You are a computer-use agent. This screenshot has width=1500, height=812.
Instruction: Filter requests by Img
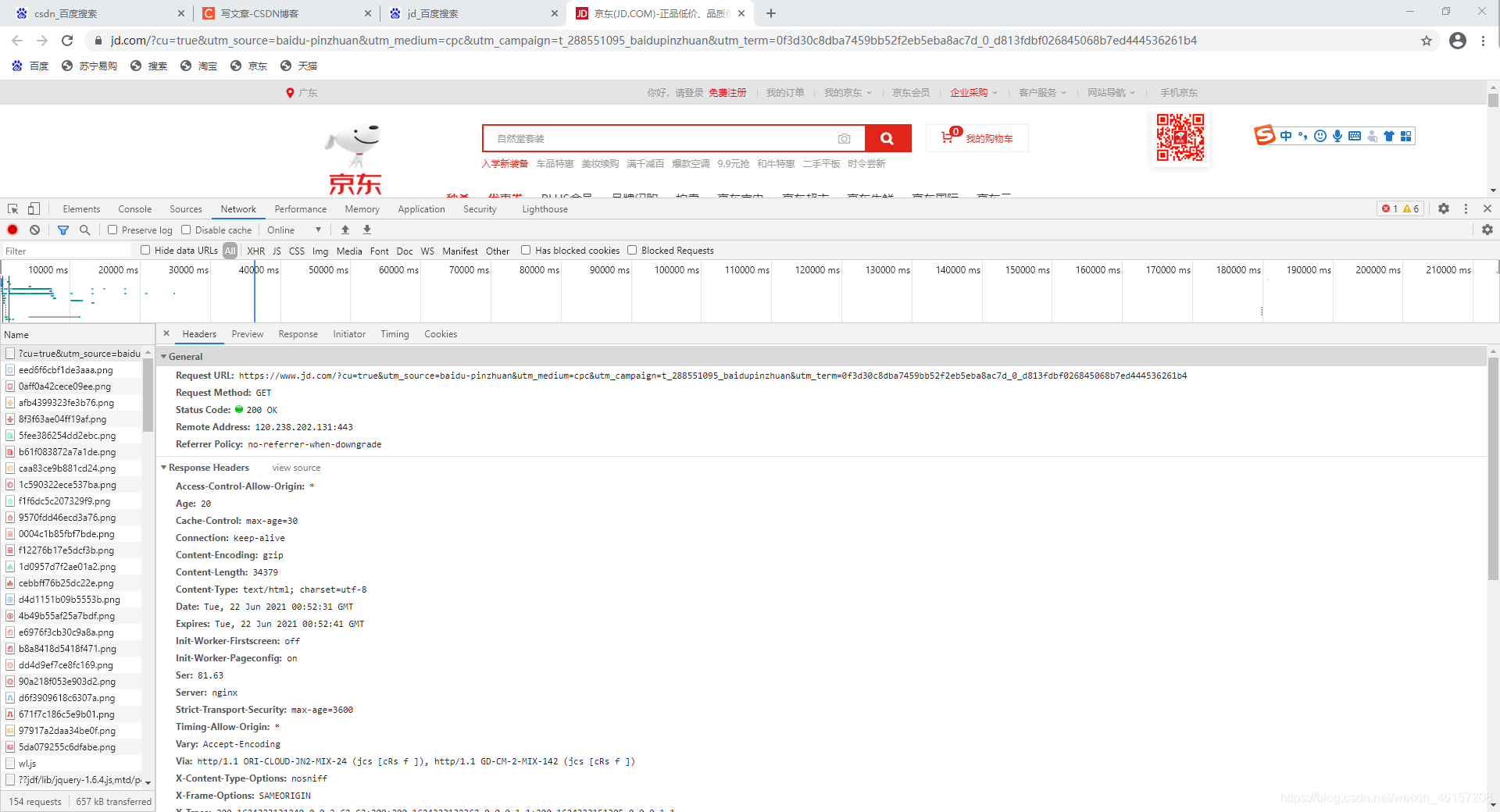320,251
